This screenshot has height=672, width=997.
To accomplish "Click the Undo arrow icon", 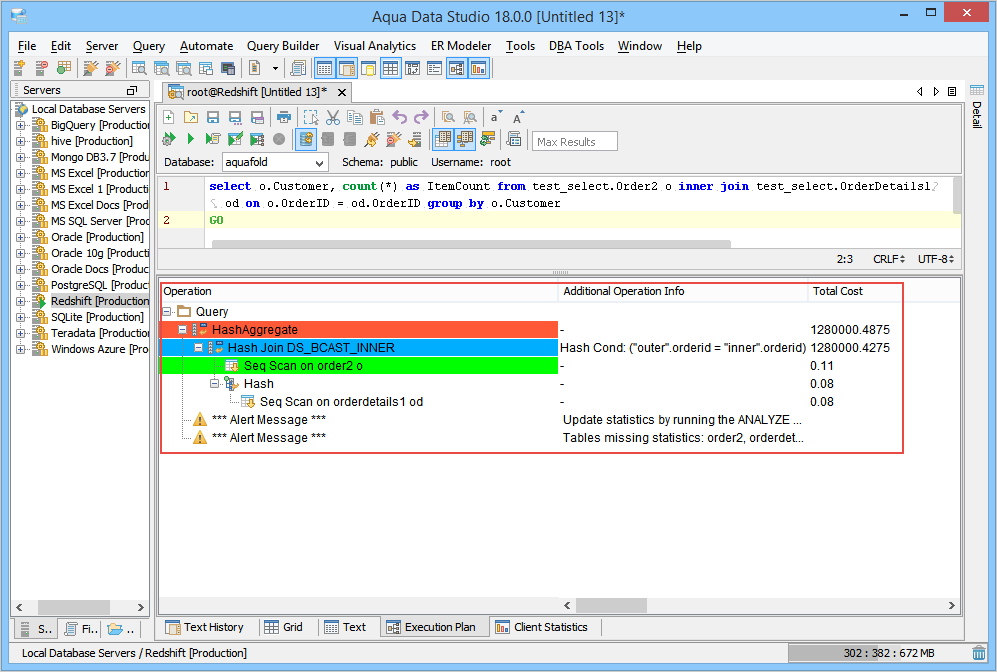I will click(x=399, y=117).
